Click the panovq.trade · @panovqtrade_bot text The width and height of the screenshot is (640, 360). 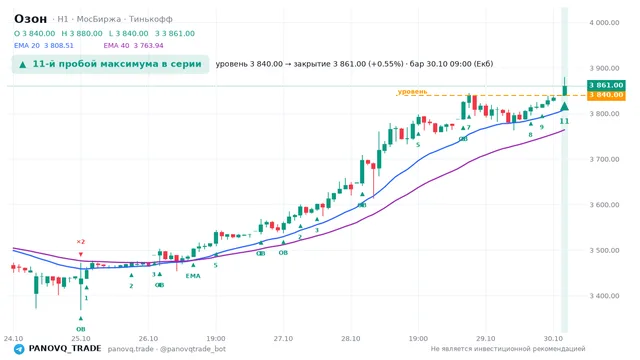coord(167,349)
